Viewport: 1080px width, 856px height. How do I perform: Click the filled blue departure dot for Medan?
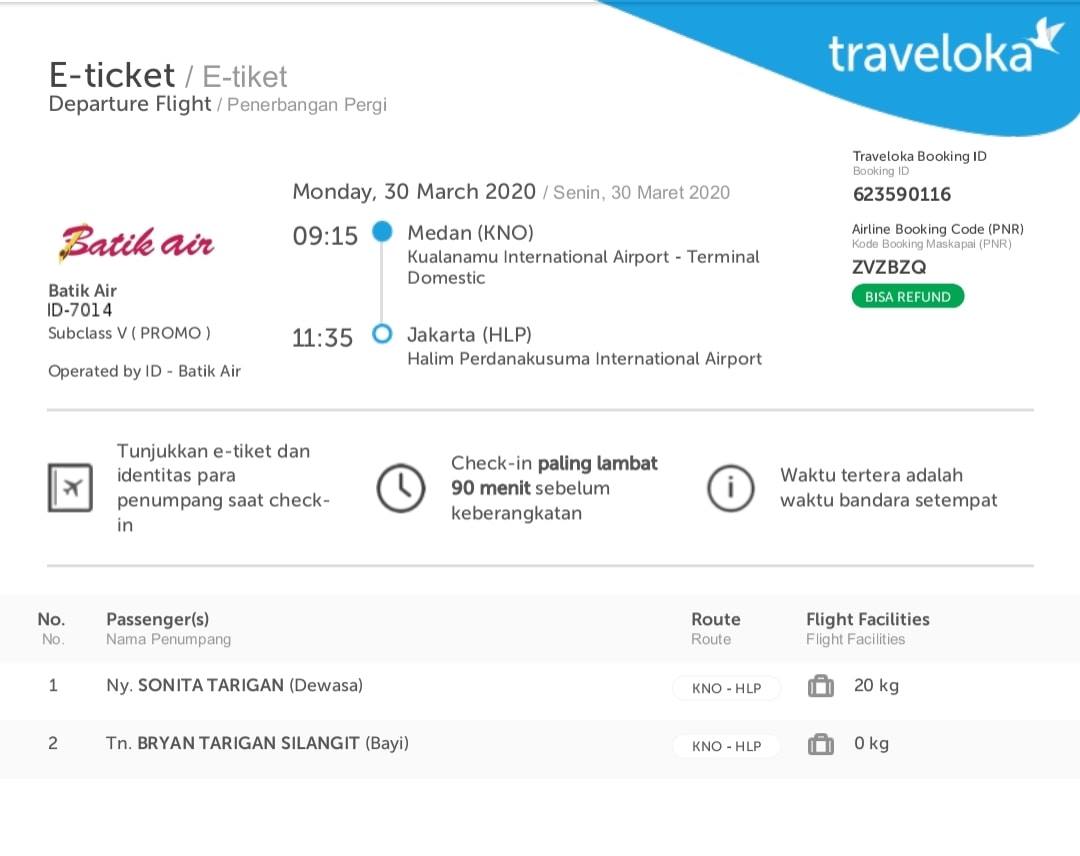pyautogui.click(x=382, y=231)
